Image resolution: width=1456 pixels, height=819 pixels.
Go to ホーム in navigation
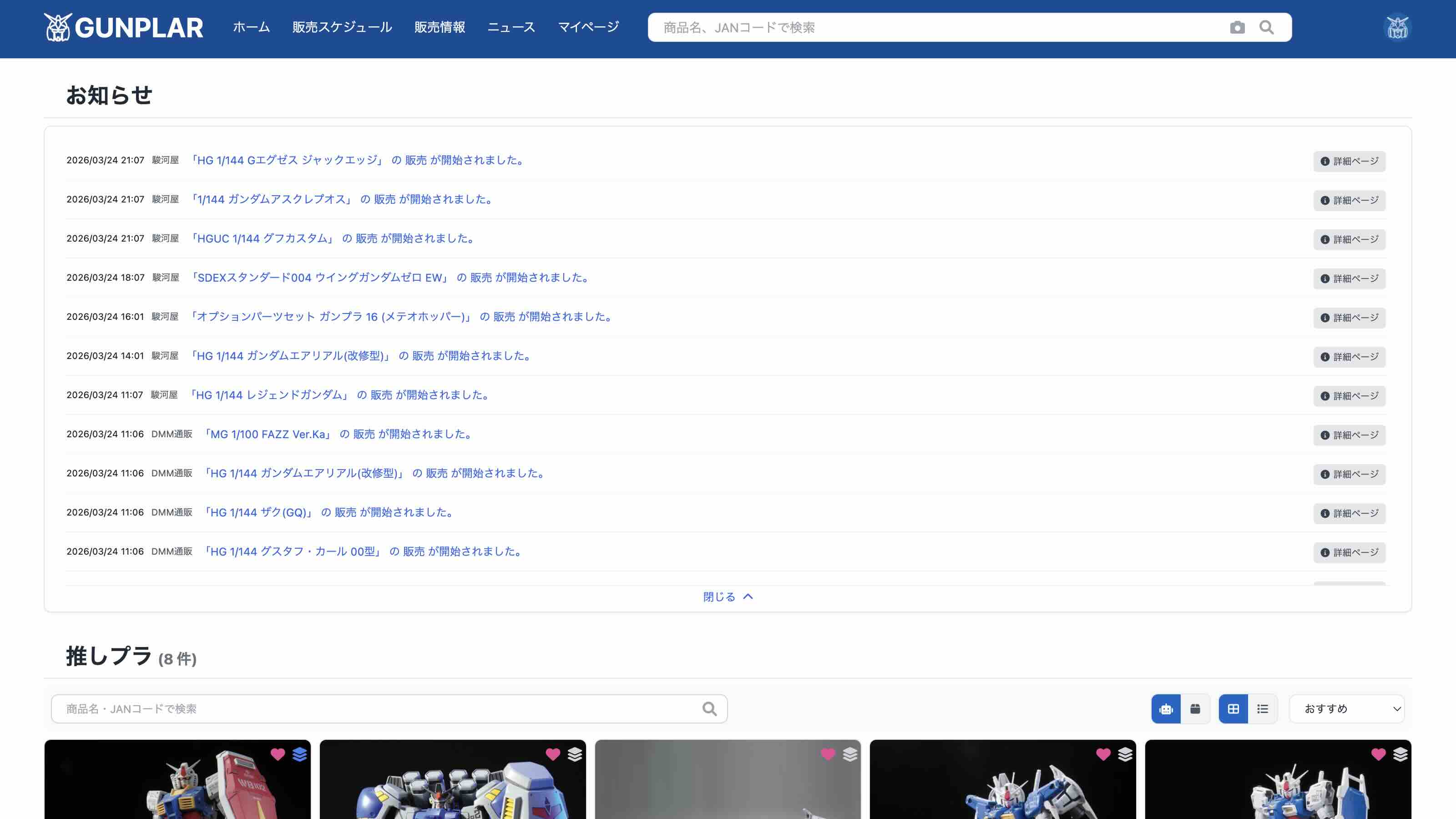tap(252, 27)
